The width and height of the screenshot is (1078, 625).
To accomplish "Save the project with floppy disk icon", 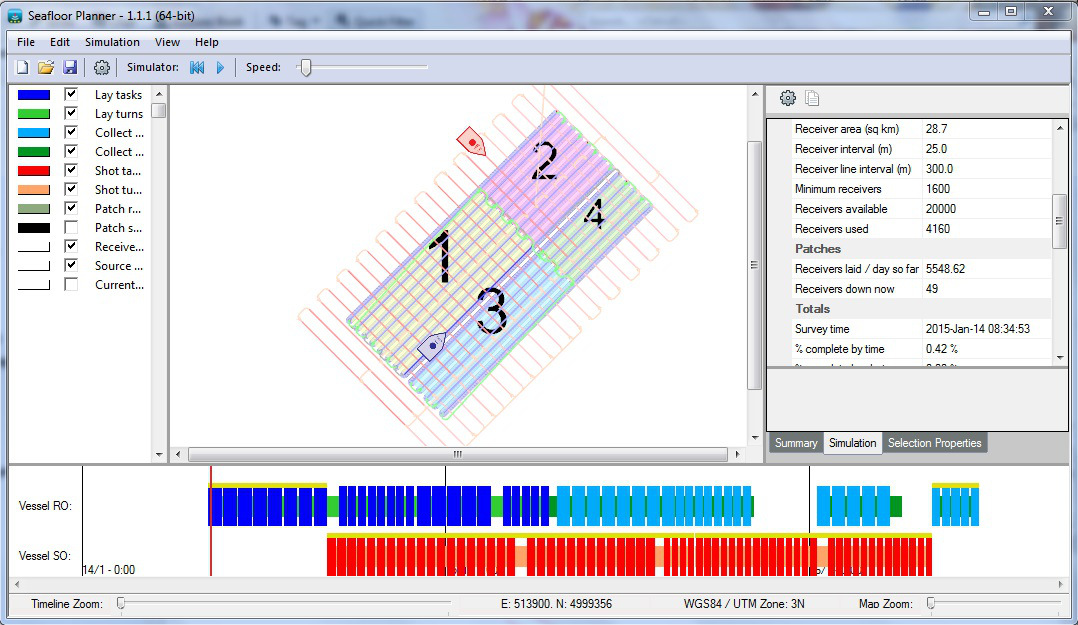I will pyautogui.click(x=70, y=67).
